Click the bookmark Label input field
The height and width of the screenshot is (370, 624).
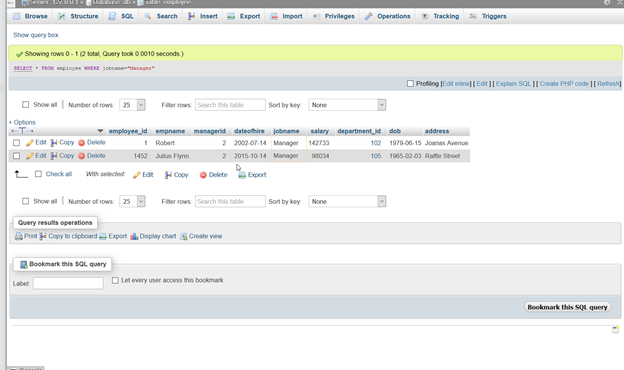coord(68,283)
